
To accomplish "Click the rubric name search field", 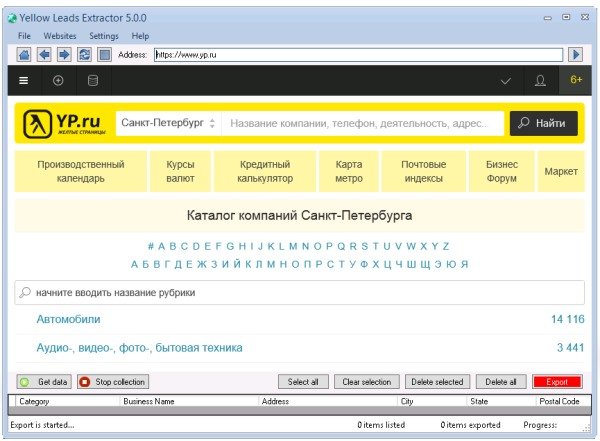I will pyautogui.click(x=300, y=293).
